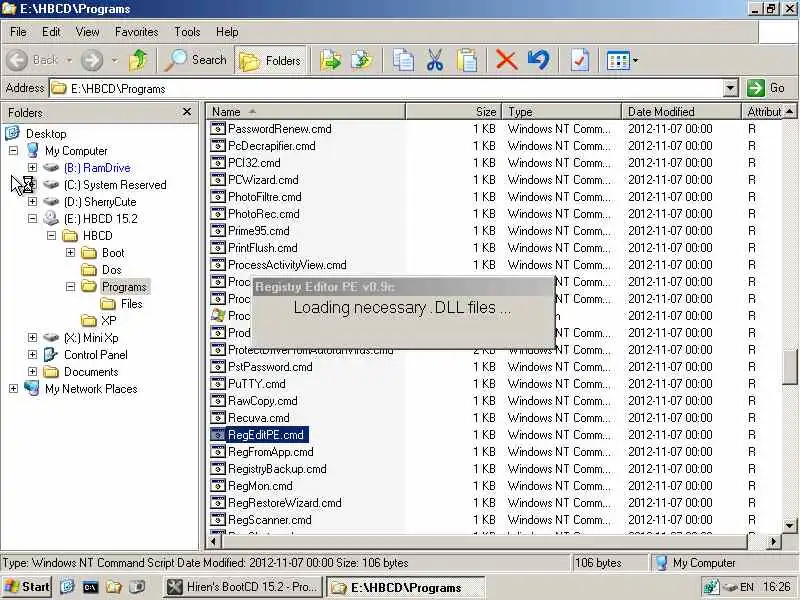Image resolution: width=800 pixels, height=600 pixels.
Task: Select Desktop in folder tree
Action: (x=46, y=134)
